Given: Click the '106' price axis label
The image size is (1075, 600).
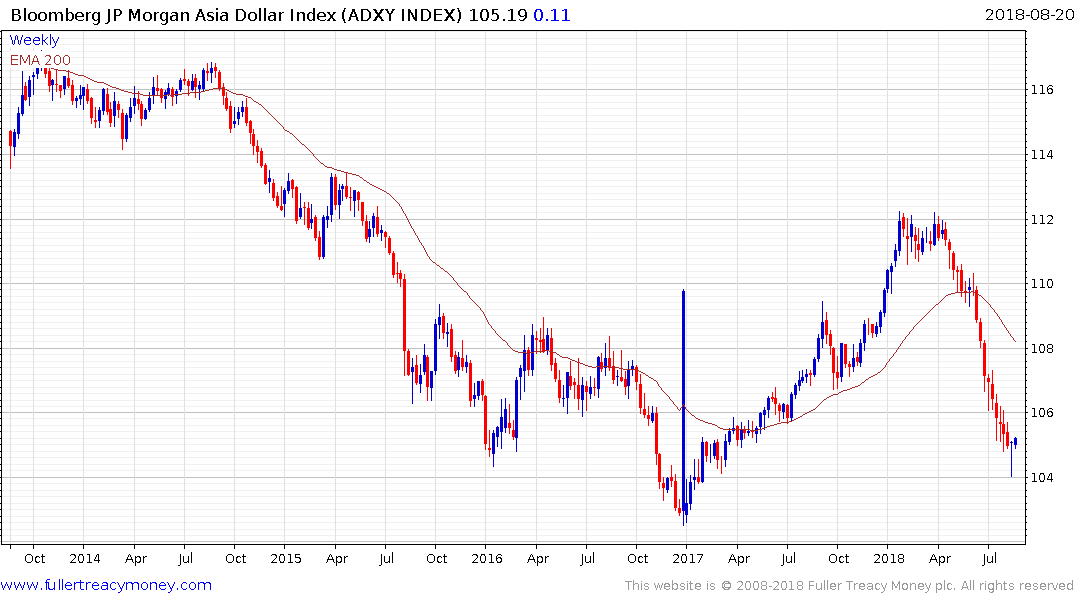Looking at the screenshot, I should pyautogui.click(x=1042, y=412).
